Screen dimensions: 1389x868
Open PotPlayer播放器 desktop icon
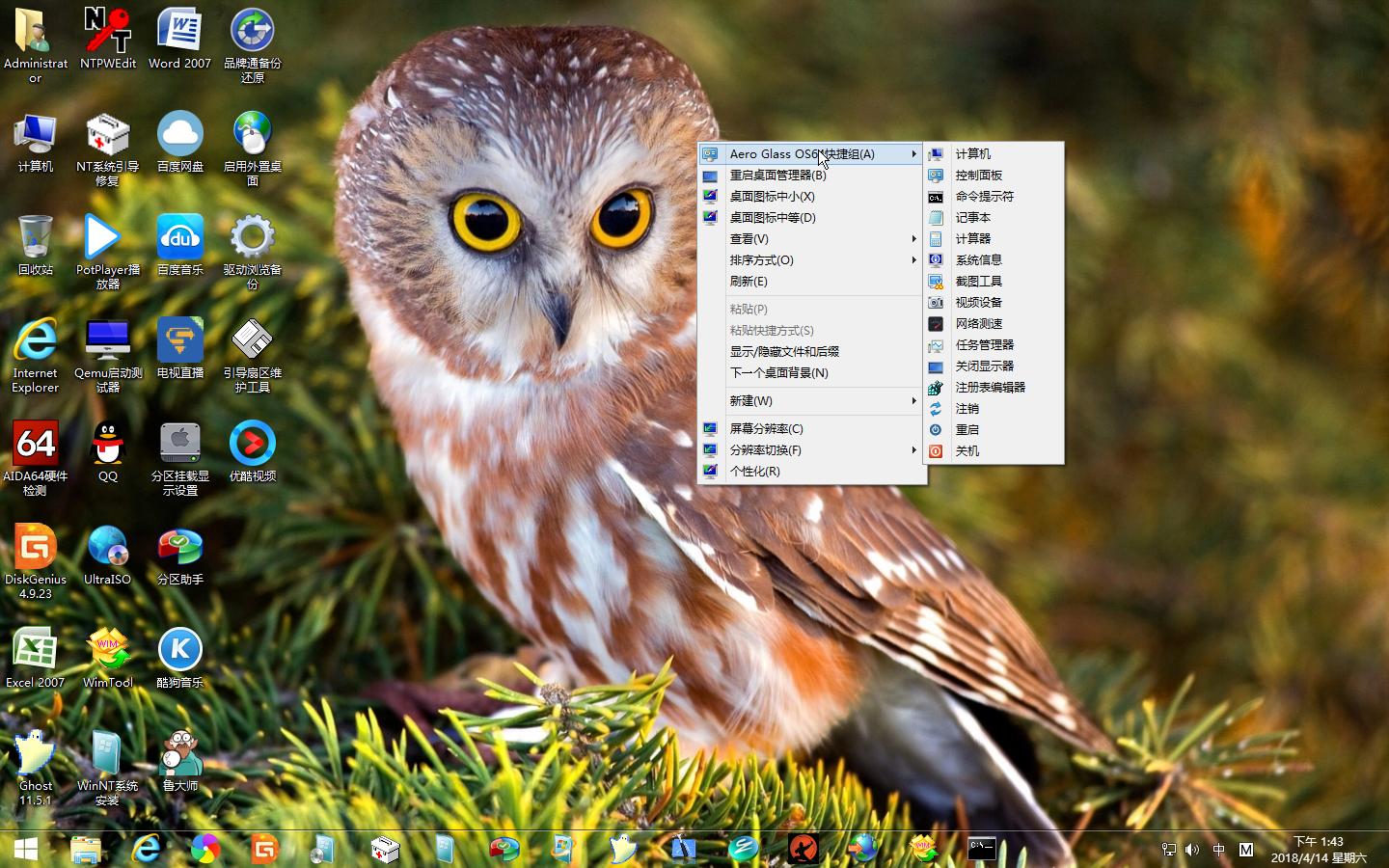tap(108, 252)
